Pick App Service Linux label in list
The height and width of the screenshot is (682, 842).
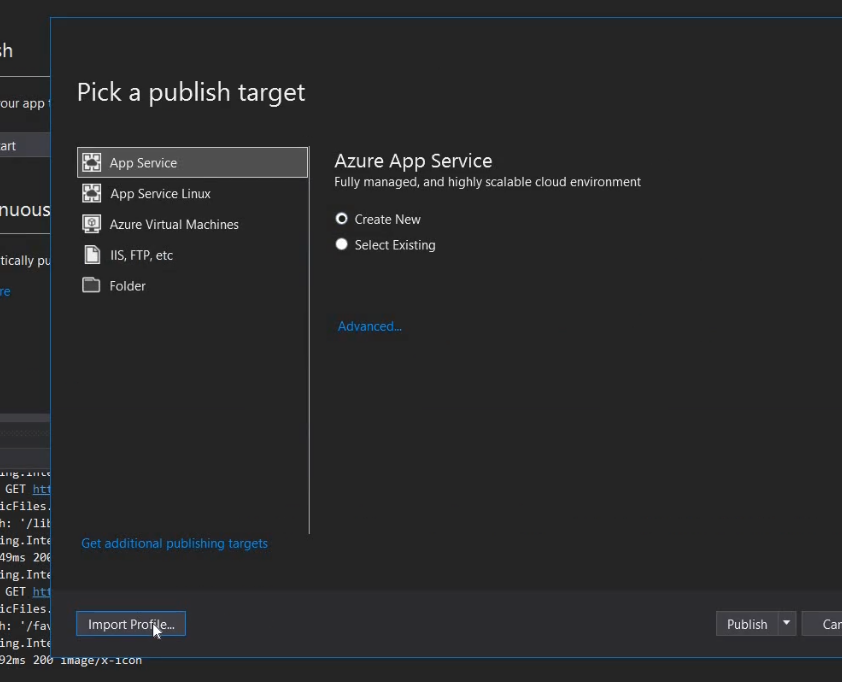pyautogui.click(x=160, y=194)
